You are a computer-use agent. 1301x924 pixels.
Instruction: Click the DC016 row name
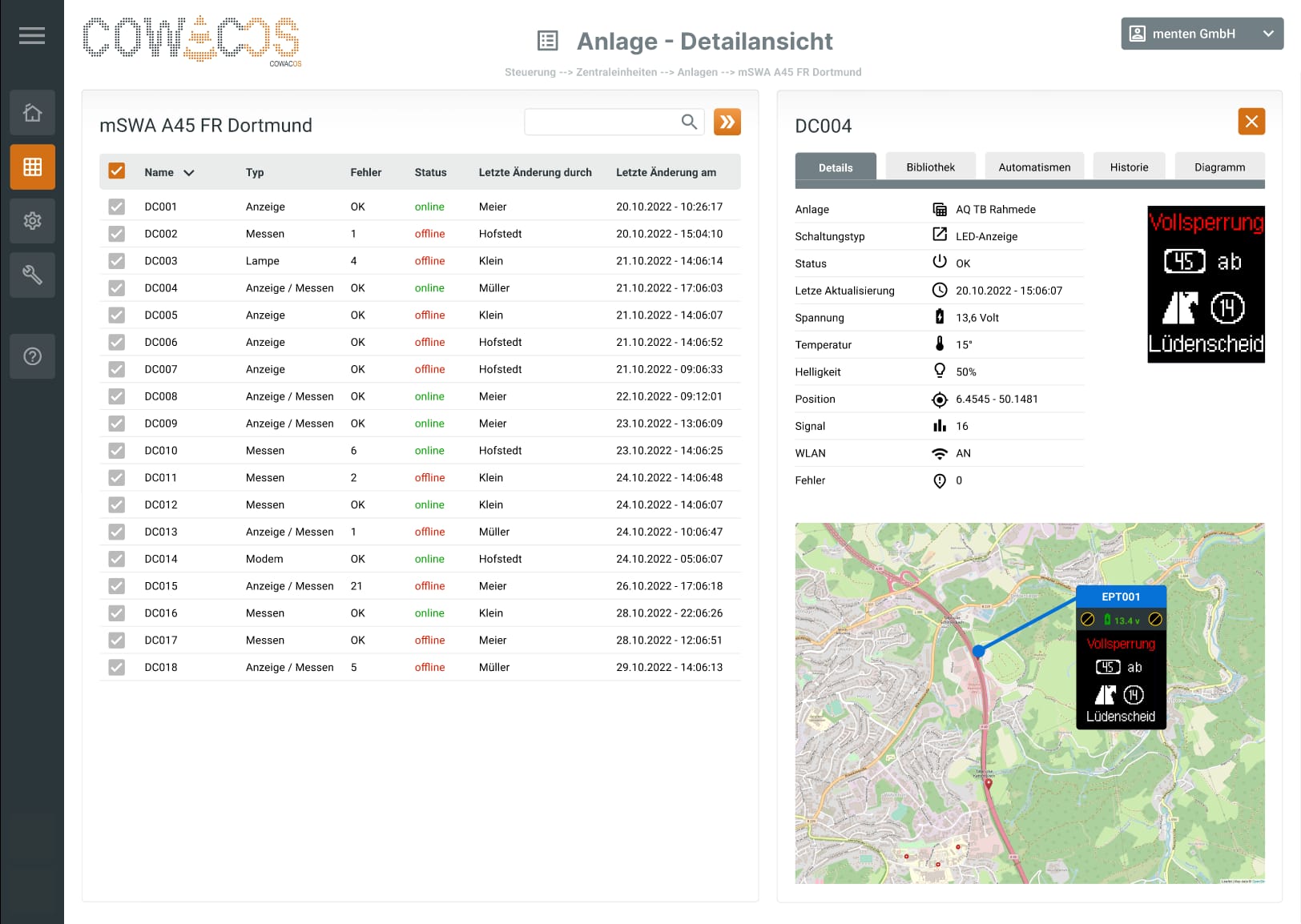pos(161,613)
